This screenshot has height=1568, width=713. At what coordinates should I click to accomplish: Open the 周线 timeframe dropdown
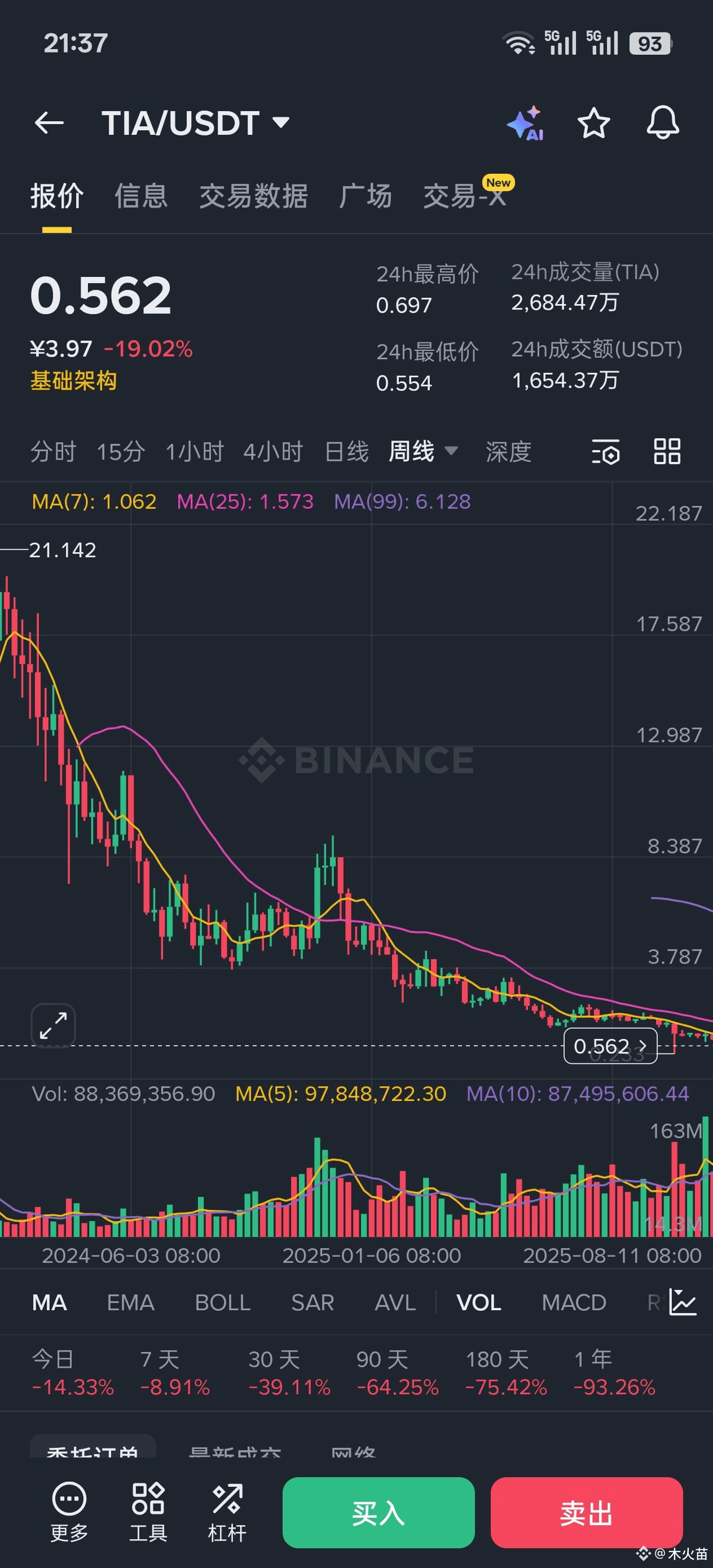point(423,452)
